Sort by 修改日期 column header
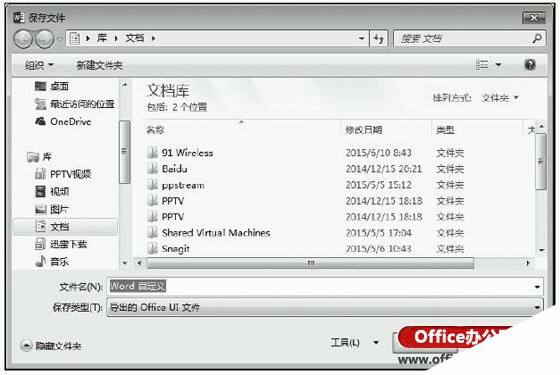Image resolution: width=560 pixels, height=375 pixels. [x=364, y=130]
